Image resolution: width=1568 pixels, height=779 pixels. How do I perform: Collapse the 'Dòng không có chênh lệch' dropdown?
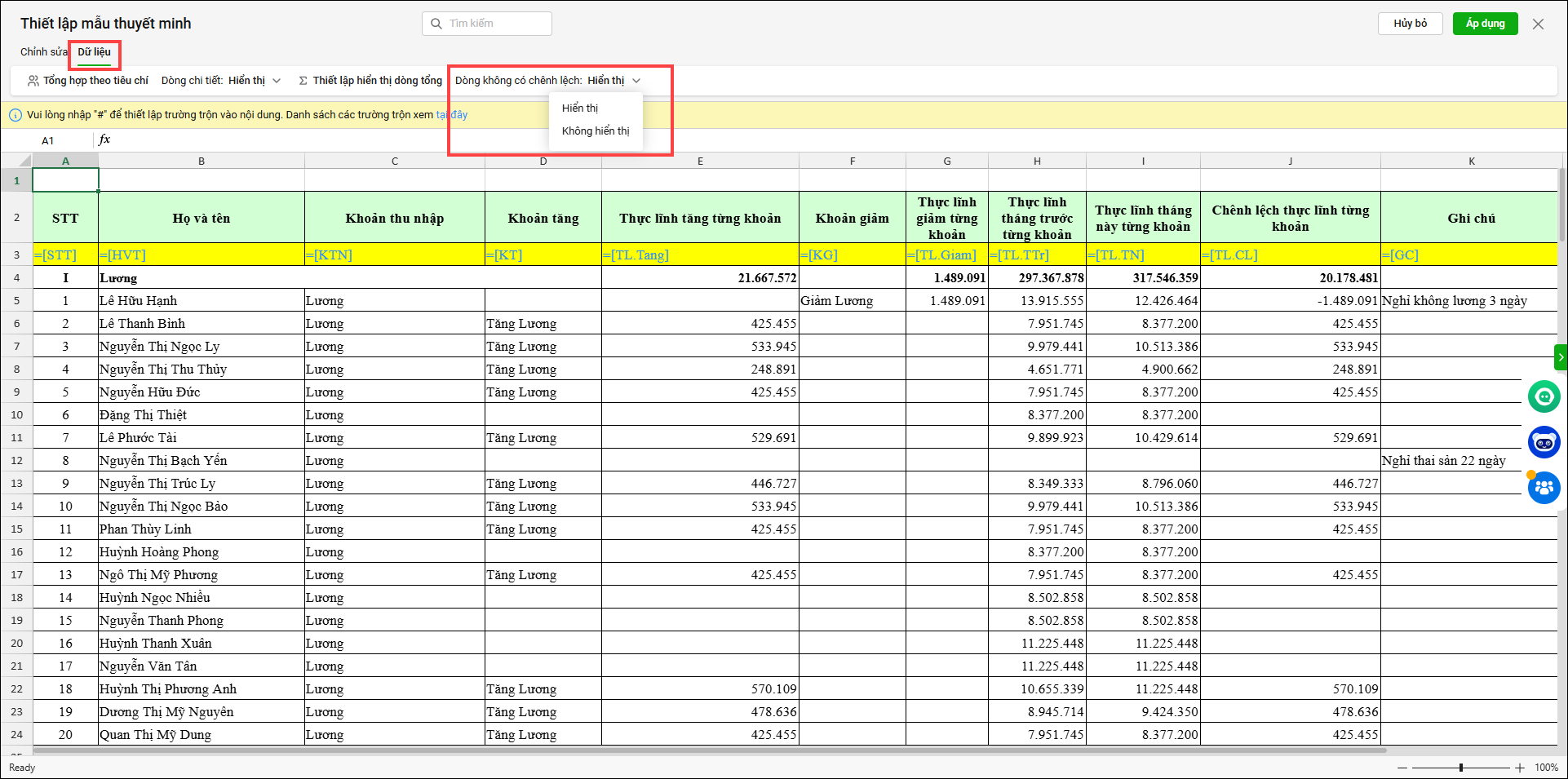[636, 81]
